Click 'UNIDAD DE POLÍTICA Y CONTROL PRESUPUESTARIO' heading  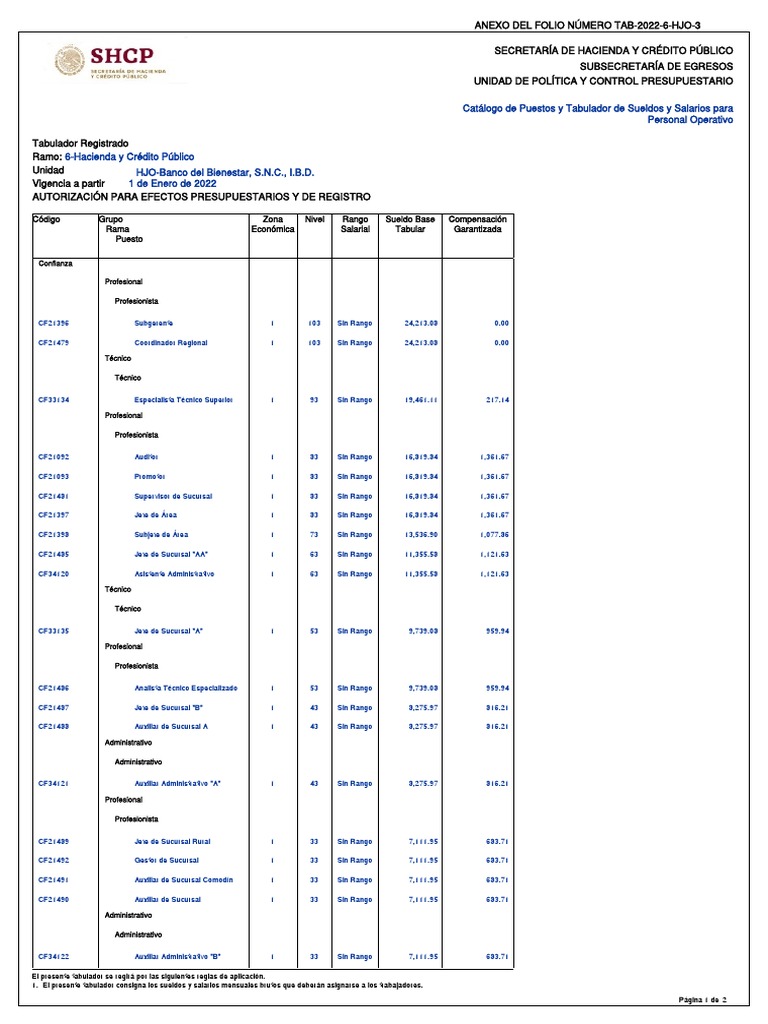tap(603, 81)
